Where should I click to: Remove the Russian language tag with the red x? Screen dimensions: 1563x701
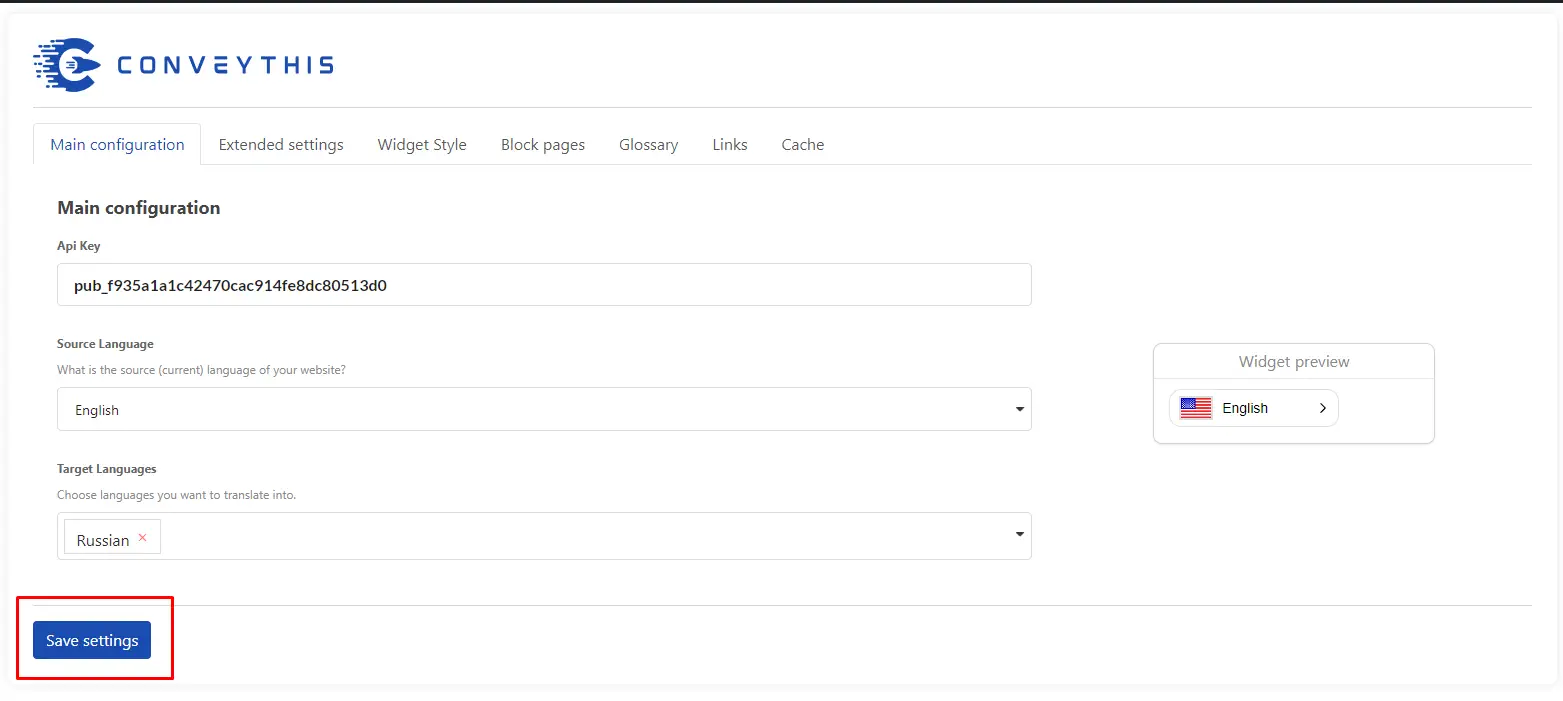142,538
